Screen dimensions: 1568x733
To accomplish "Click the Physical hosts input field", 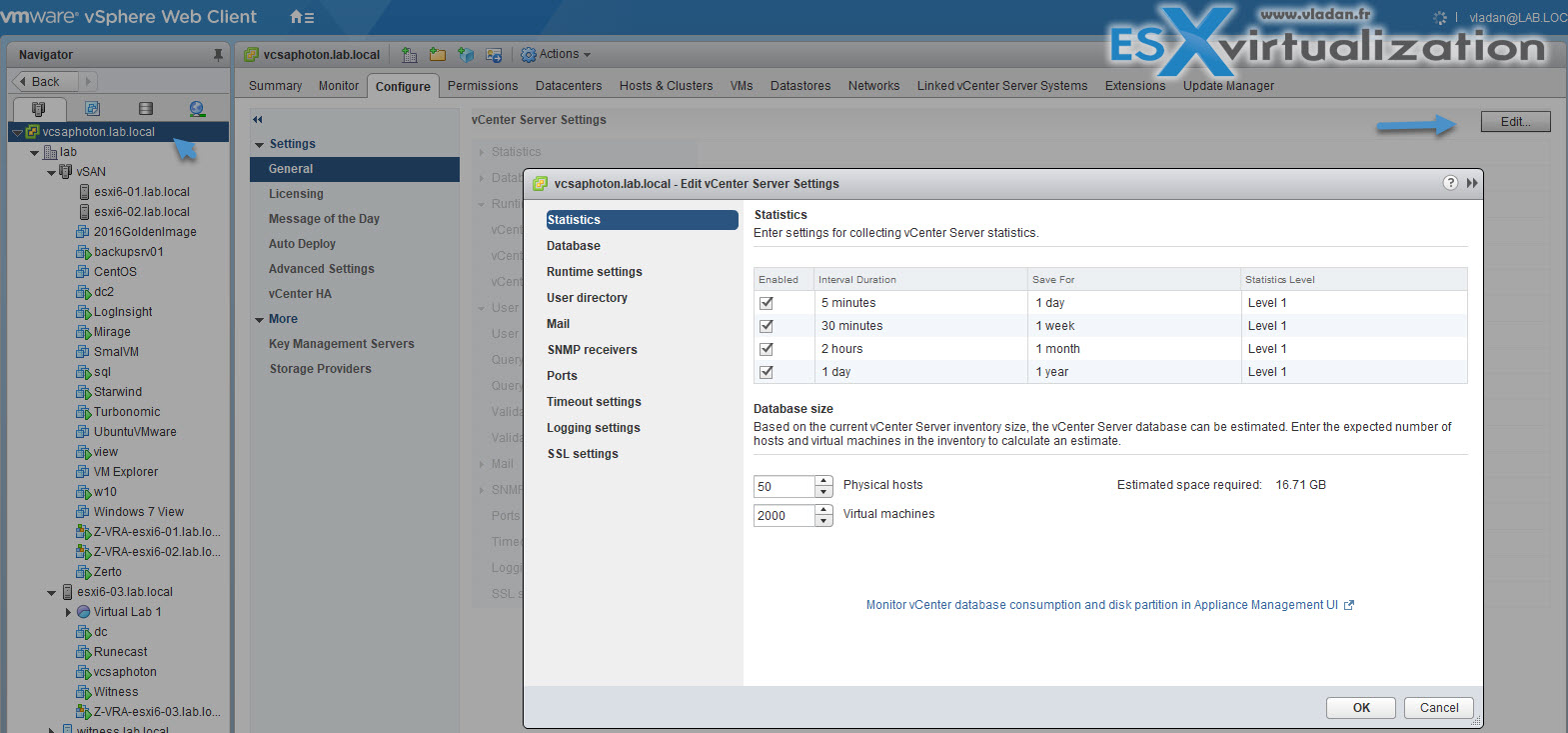I will (x=784, y=487).
